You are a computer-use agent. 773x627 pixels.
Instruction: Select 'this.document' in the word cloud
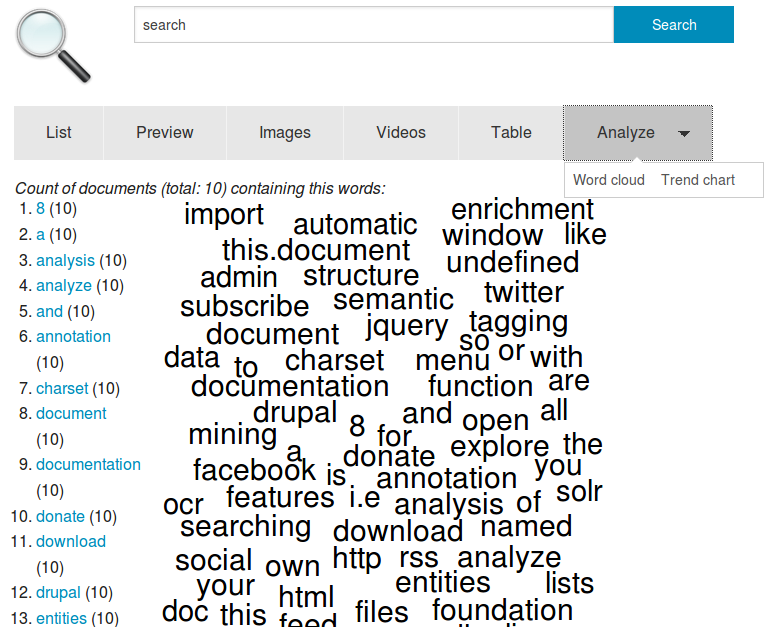pyautogui.click(x=316, y=250)
